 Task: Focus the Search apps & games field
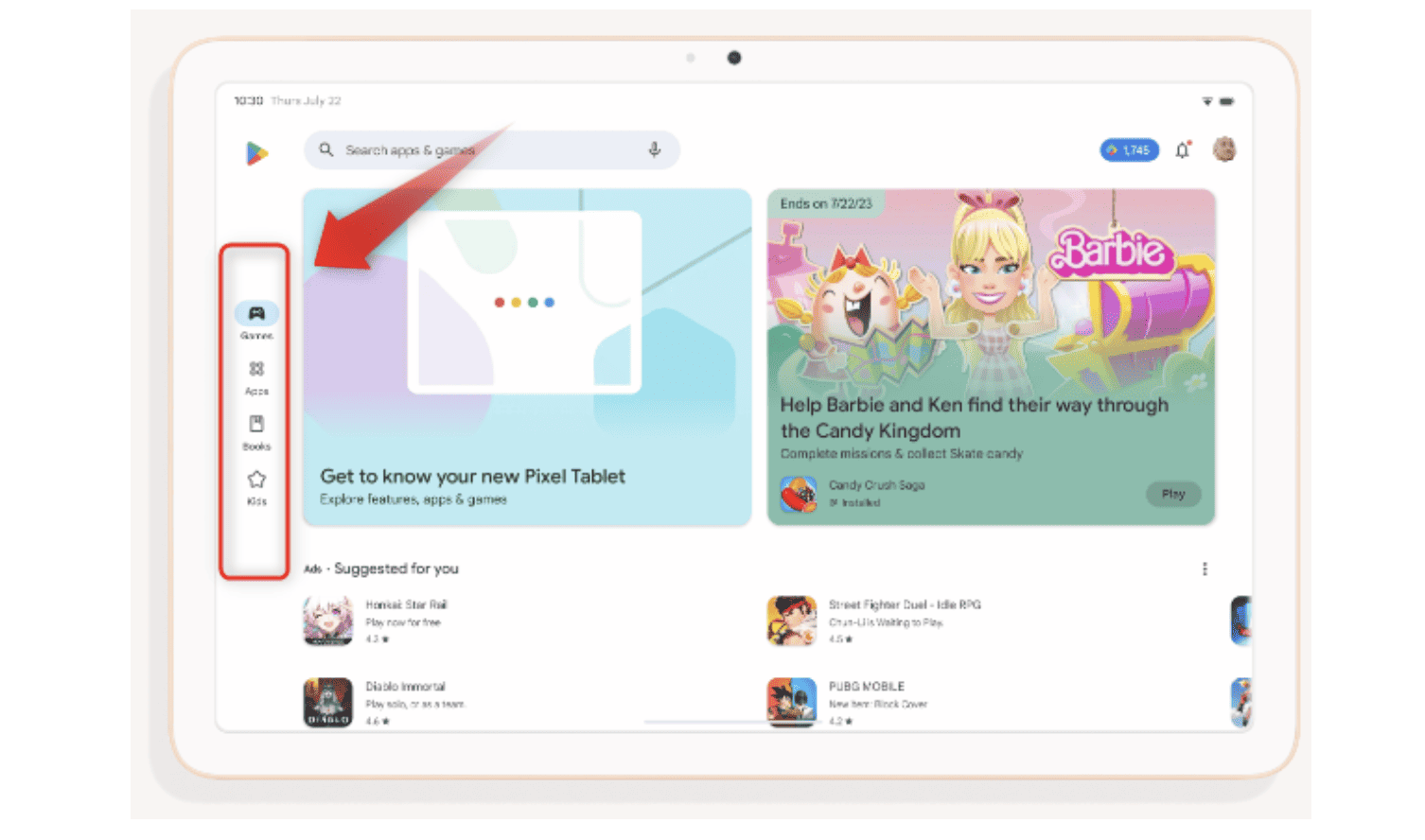pyautogui.click(x=492, y=149)
